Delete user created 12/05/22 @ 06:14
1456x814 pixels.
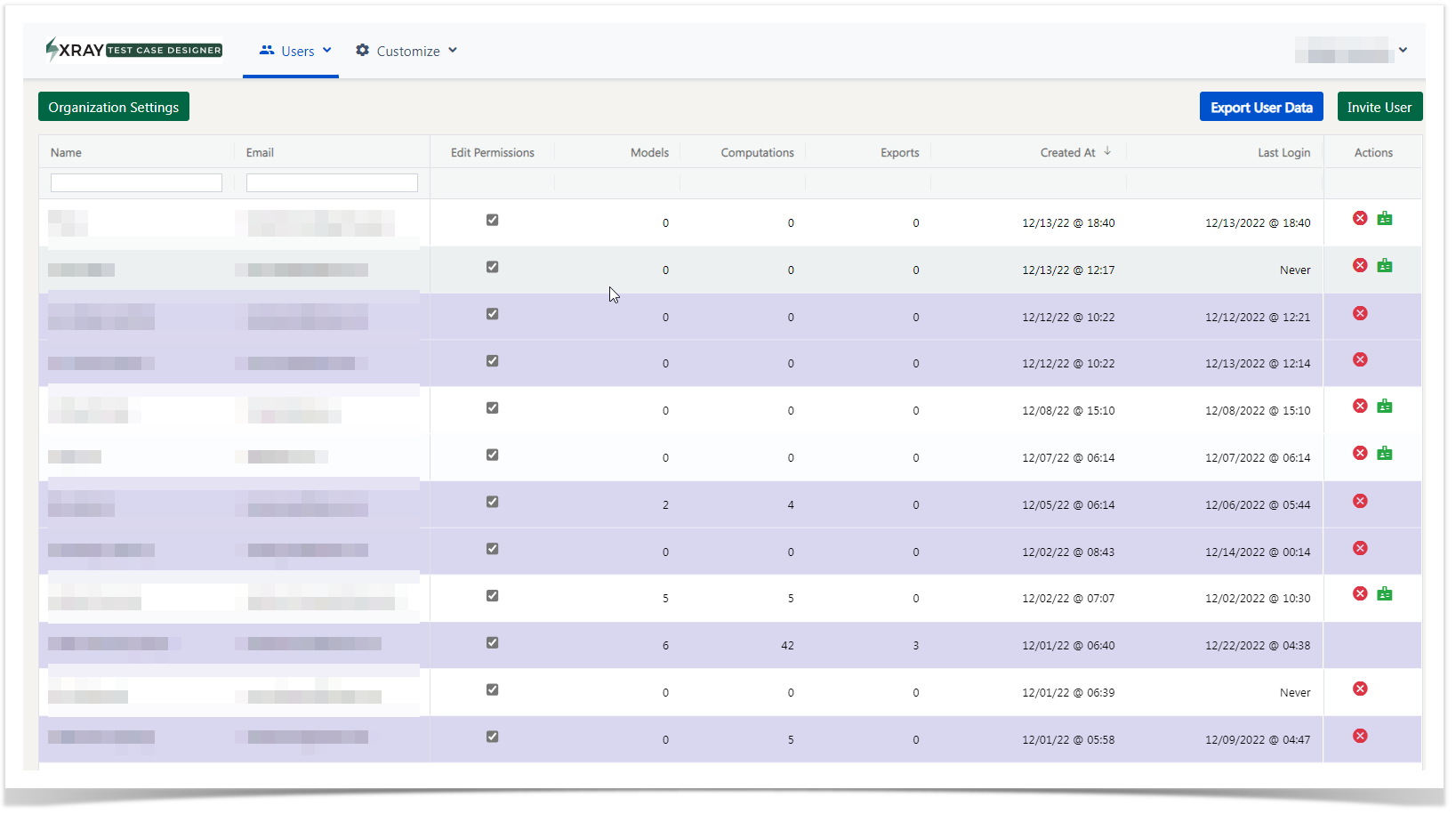tap(1360, 501)
